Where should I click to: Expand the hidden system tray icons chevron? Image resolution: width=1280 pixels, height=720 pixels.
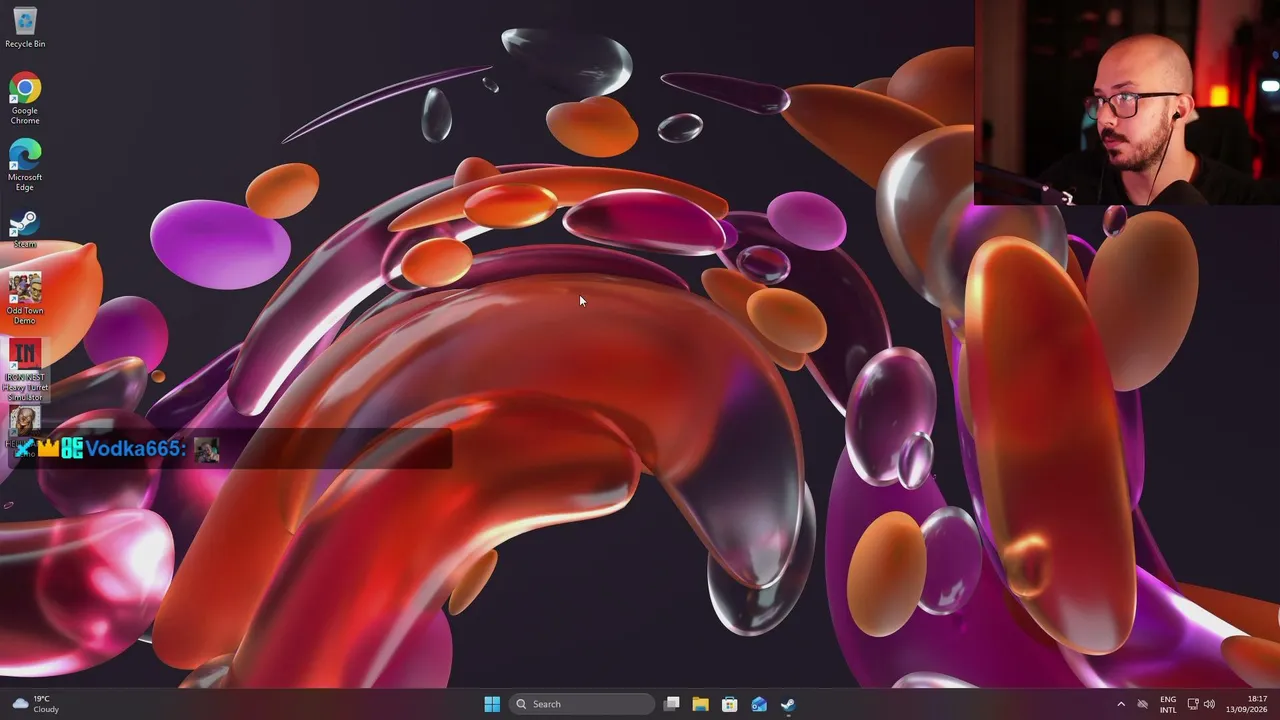pyautogui.click(x=1121, y=704)
